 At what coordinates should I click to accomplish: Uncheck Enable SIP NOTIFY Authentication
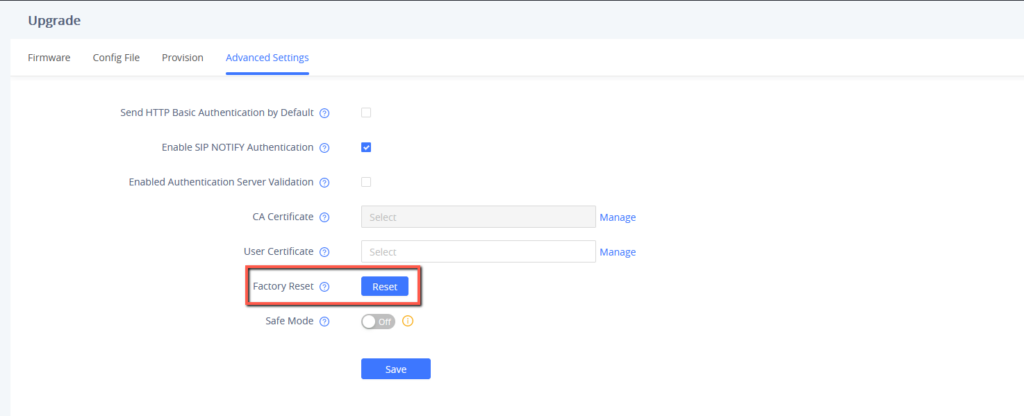click(x=366, y=147)
